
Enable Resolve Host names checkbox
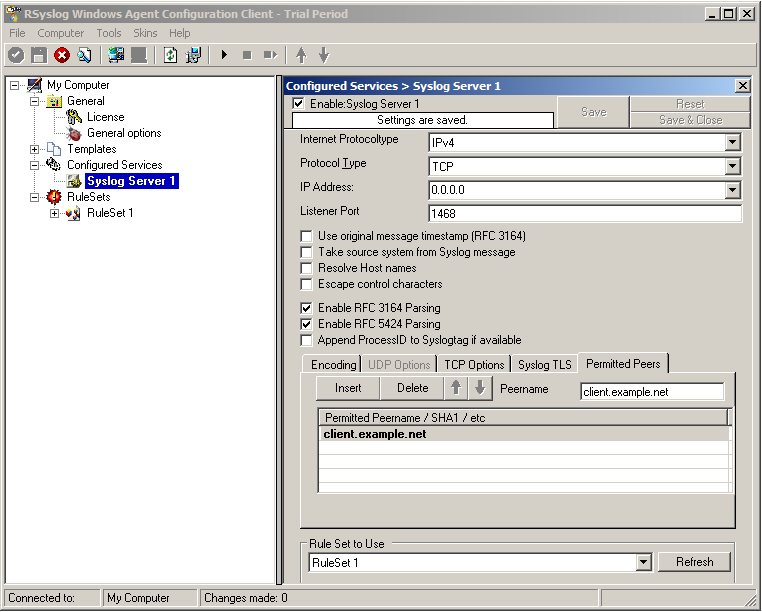click(x=306, y=268)
